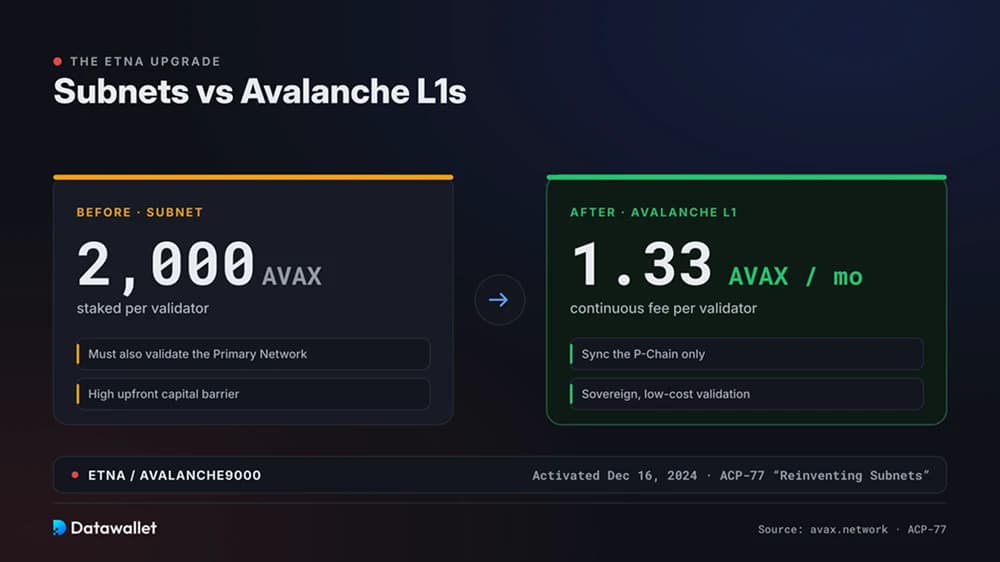Click 'AVAX / mo' green unit label
This screenshot has width=1000, height=562.
tap(795, 276)
